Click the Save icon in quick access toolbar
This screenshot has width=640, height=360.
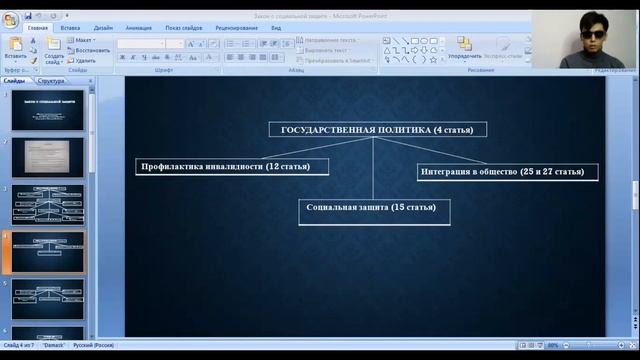(28, 16)
